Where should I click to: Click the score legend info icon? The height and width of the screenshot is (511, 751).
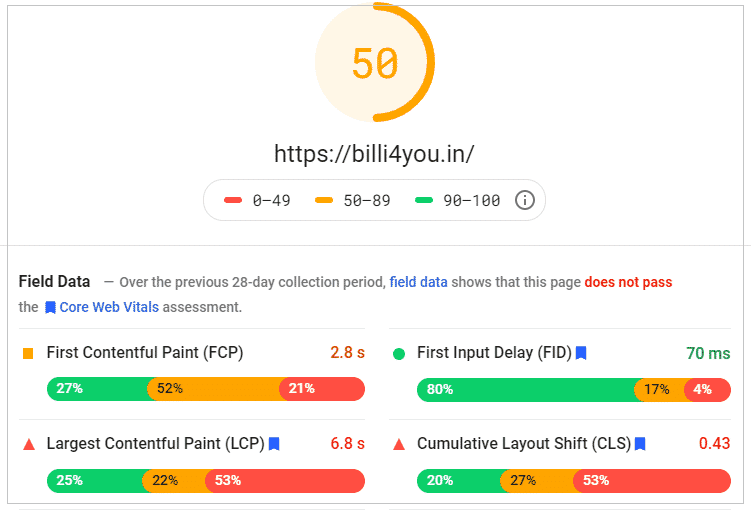524,200
